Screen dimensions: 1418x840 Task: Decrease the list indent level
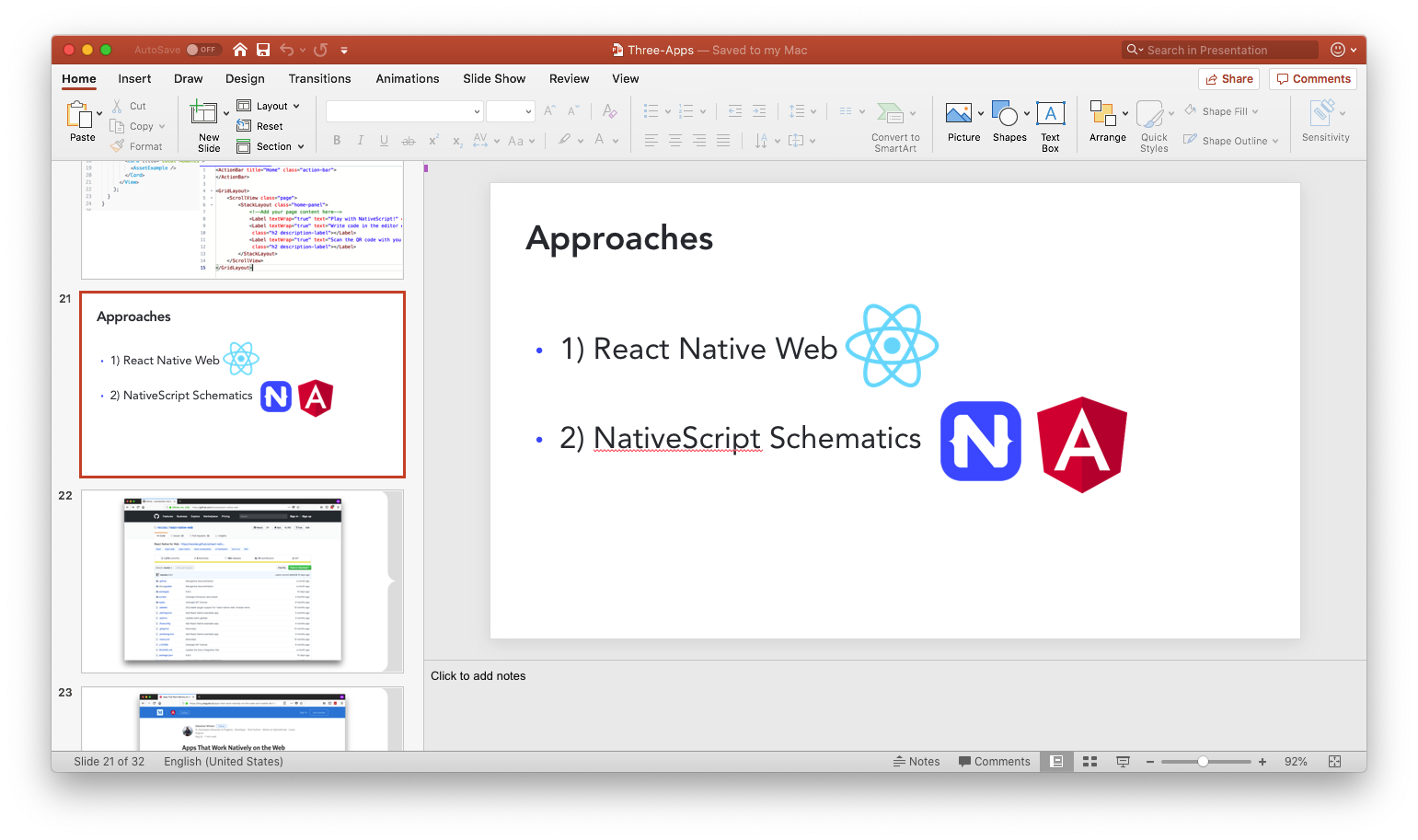point(735,111)
